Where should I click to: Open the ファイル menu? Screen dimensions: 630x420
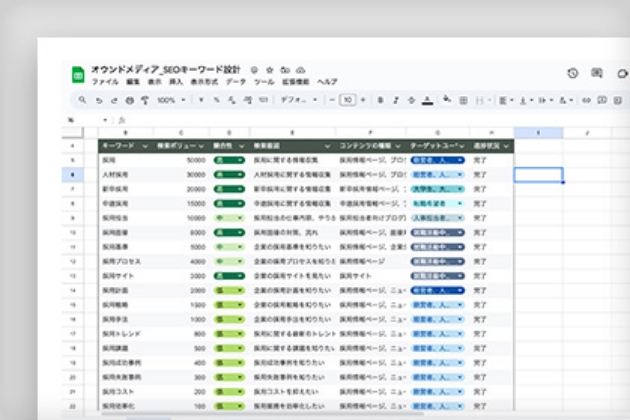(x=105, y=82)
